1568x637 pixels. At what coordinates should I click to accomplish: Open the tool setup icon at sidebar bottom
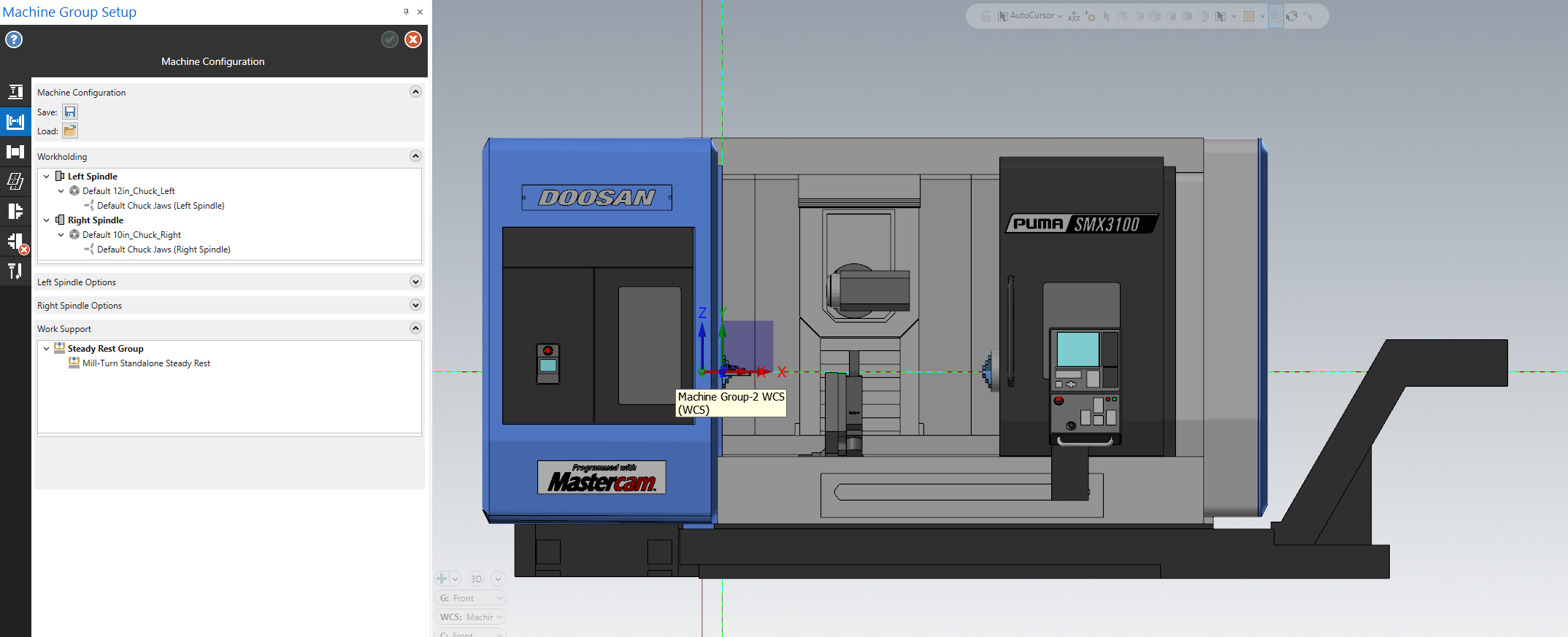click(x=15, y=271)
